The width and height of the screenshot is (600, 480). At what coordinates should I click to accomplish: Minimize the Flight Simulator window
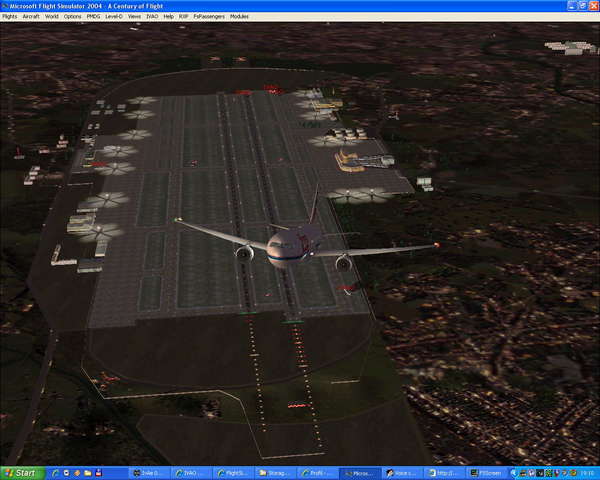pyautogui.click(x=572, y=5)
